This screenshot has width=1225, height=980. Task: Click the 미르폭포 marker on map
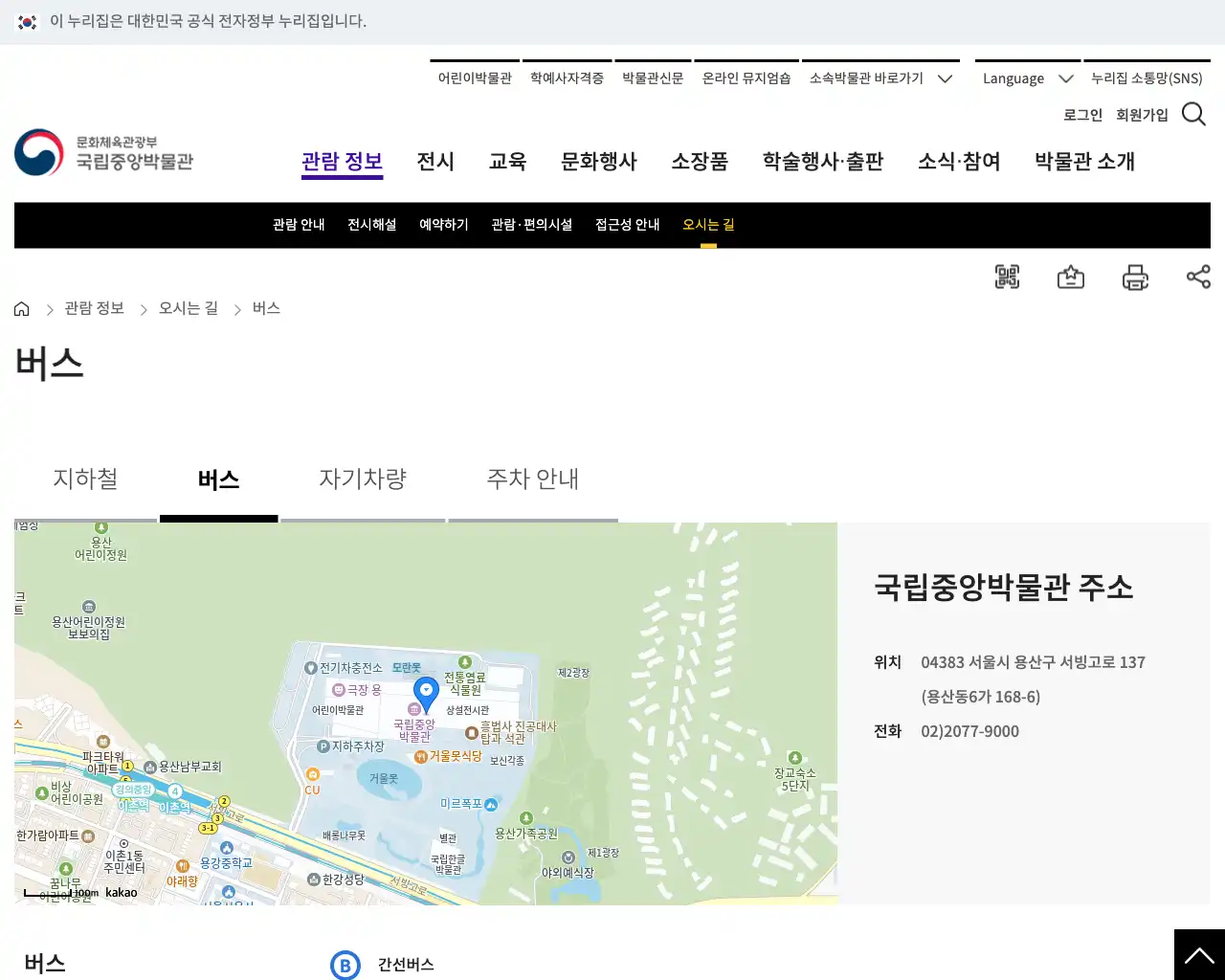[491, 805]
